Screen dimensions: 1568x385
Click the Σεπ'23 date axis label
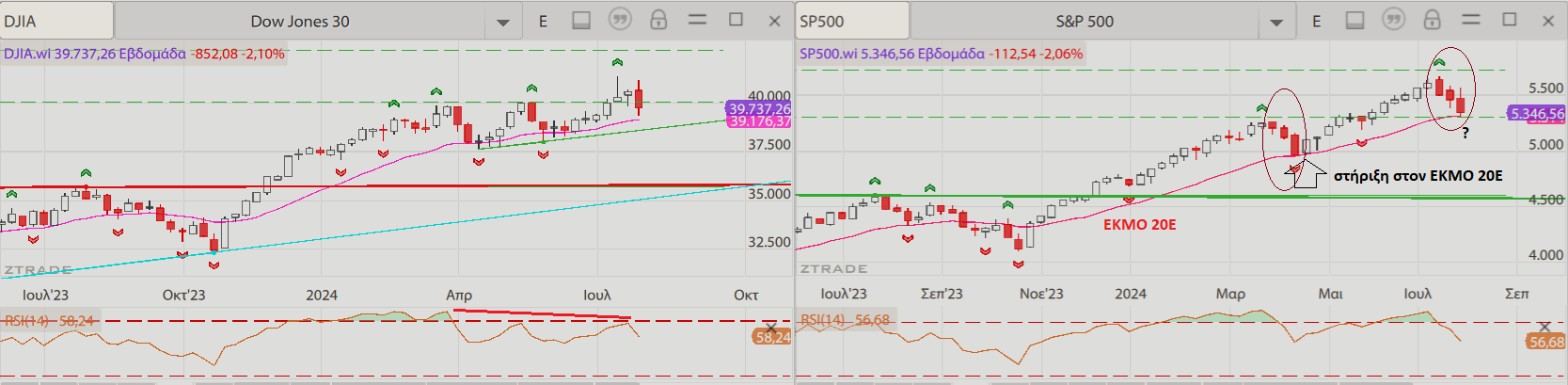point(942,294)
